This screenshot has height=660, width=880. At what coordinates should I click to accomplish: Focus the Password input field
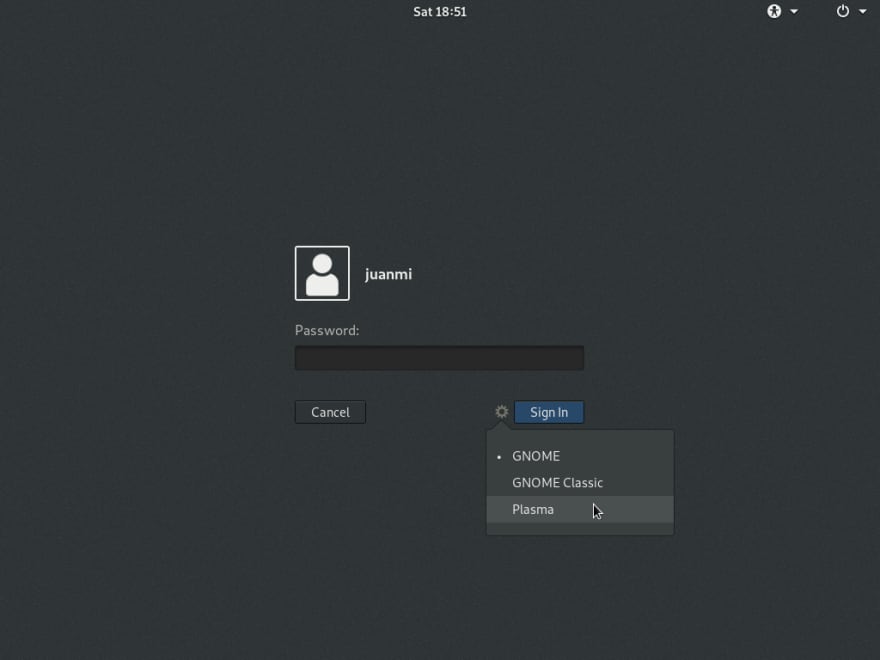click(439, 358)
